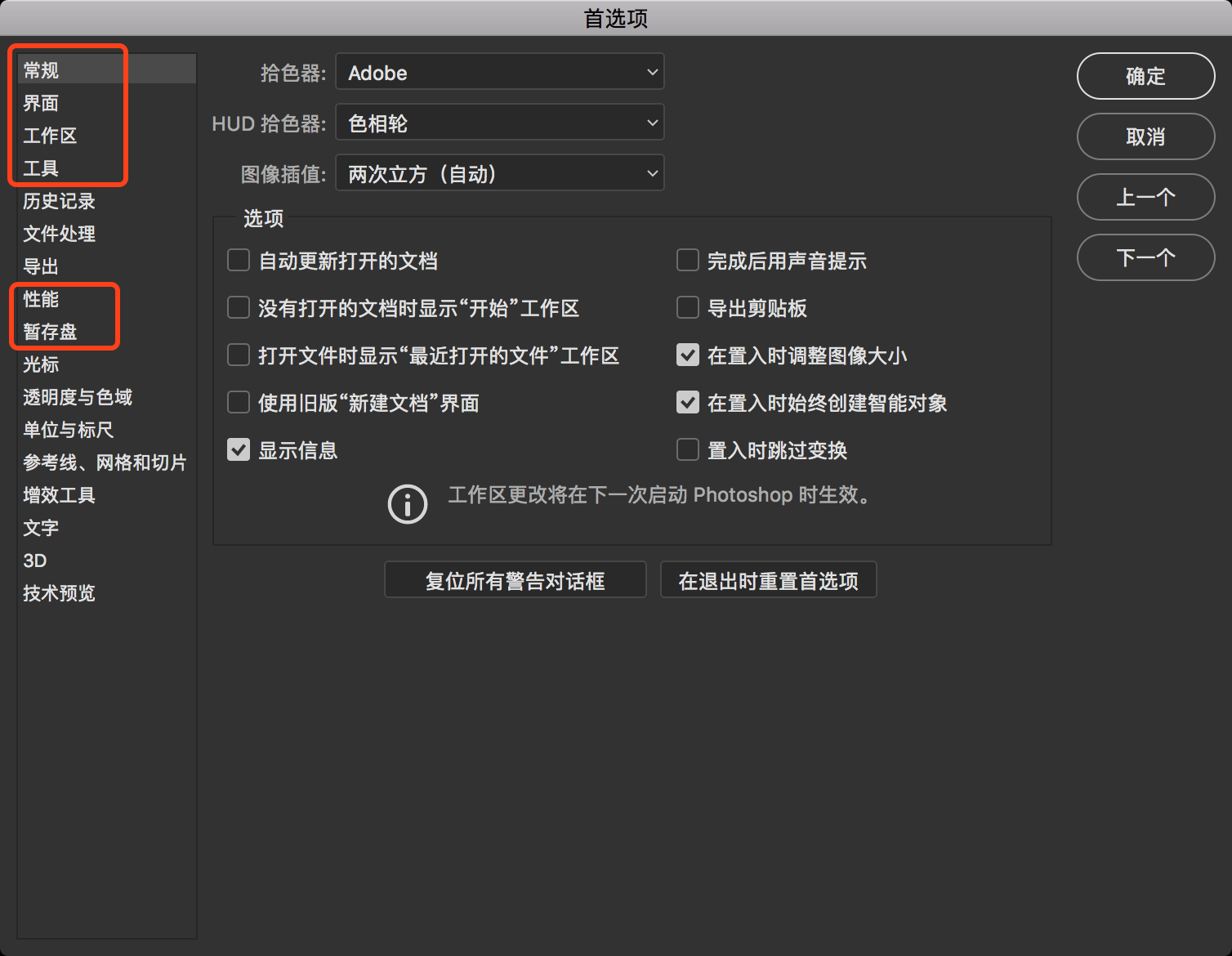The width and height of the screenshot is (1232, 956).
Task: Open the 界面 preferences section
Action: pyautogui.click(x=107, y=103)
